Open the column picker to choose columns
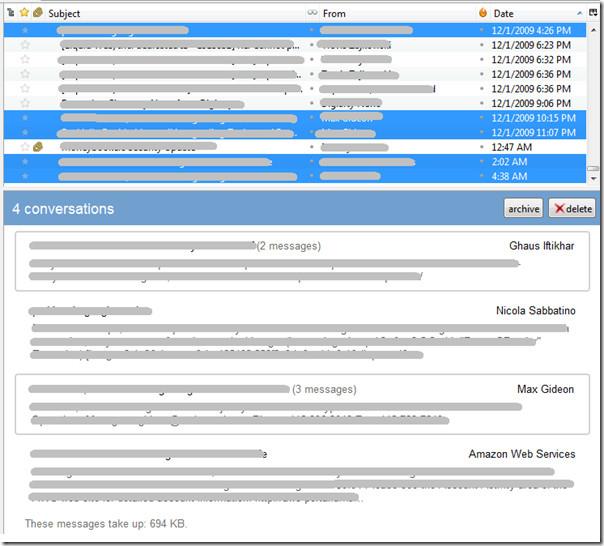Image resolution: width=604 pixels, height=546 pixels. [593, 13]
